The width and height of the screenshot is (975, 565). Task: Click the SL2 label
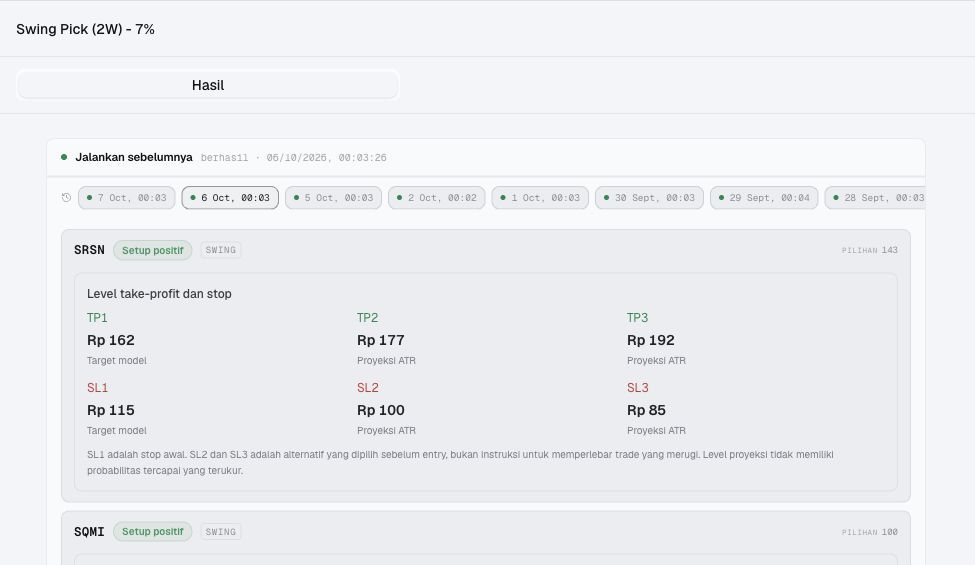coord(367,388)
